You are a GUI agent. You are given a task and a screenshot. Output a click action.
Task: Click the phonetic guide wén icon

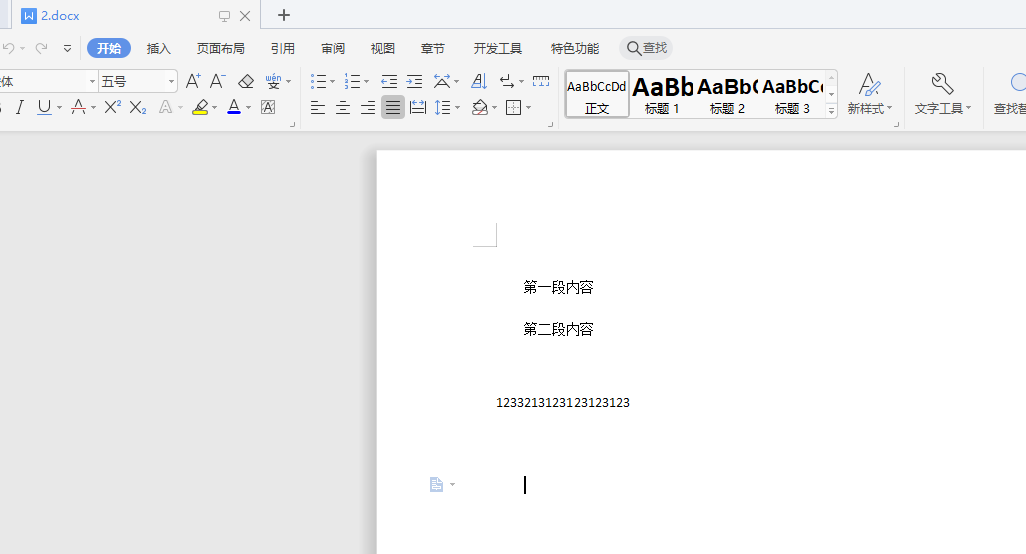coord(273,81)
